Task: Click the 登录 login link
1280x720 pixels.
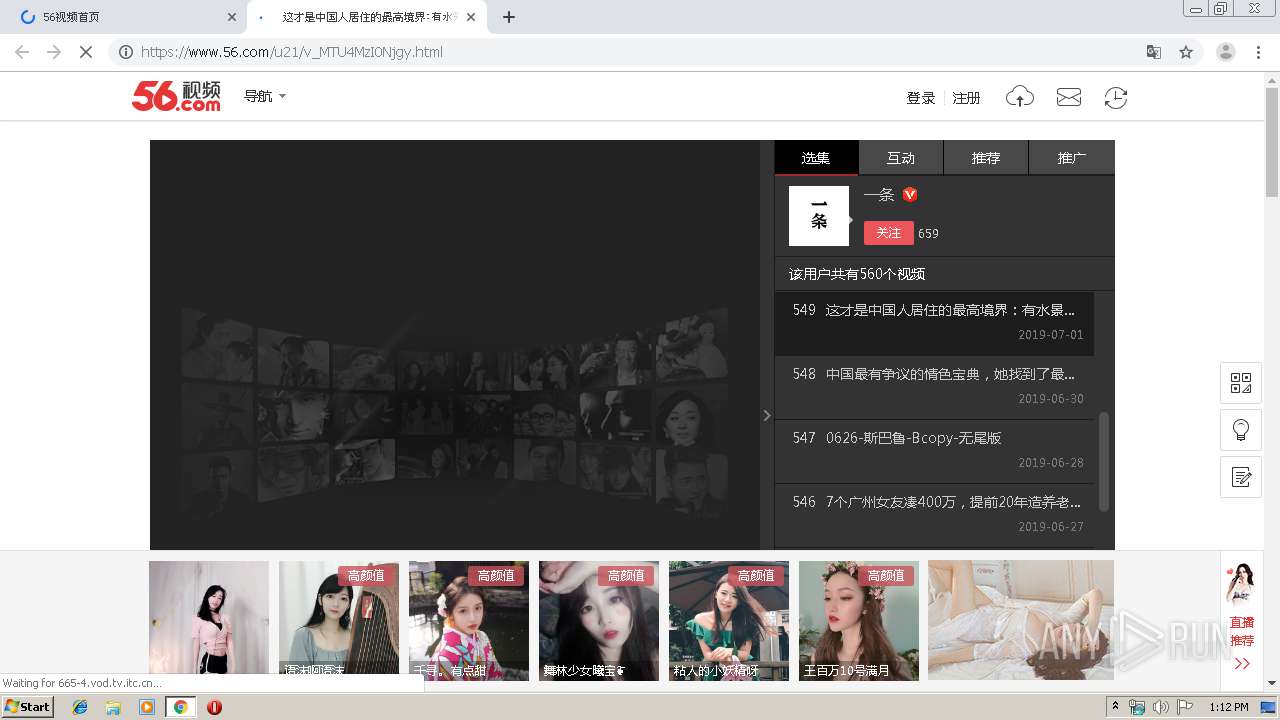Action: click(x=920, y=98)
